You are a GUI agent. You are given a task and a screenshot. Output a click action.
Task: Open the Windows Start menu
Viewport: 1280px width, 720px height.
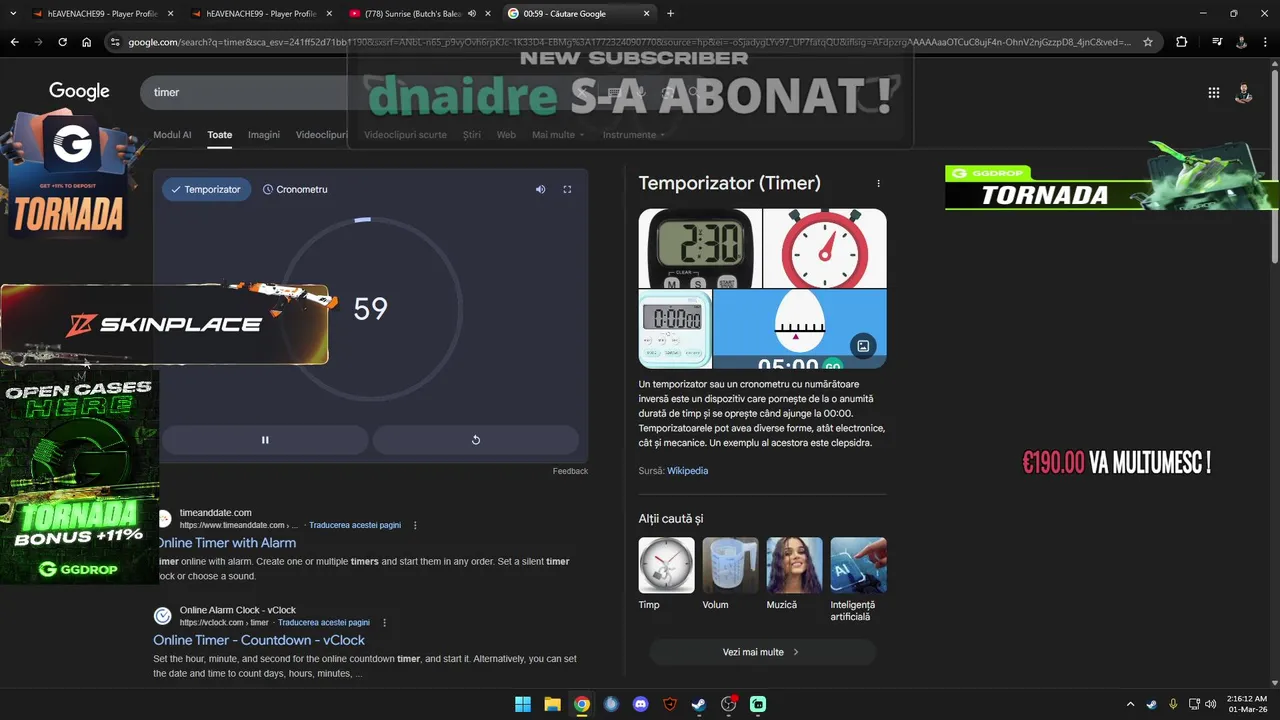pos(523,704)
